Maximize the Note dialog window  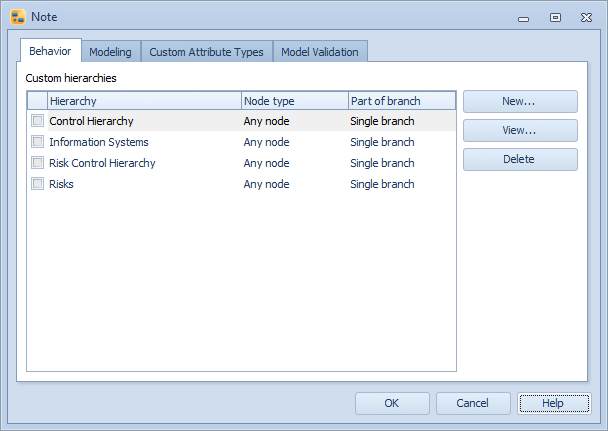point(555,17)
